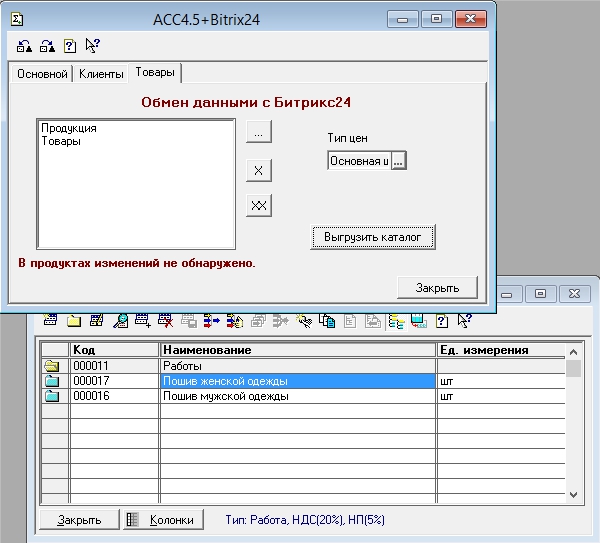Clear all groups with XX button
The height and width of the screenshot is (543, 600).
pos(259,206)
